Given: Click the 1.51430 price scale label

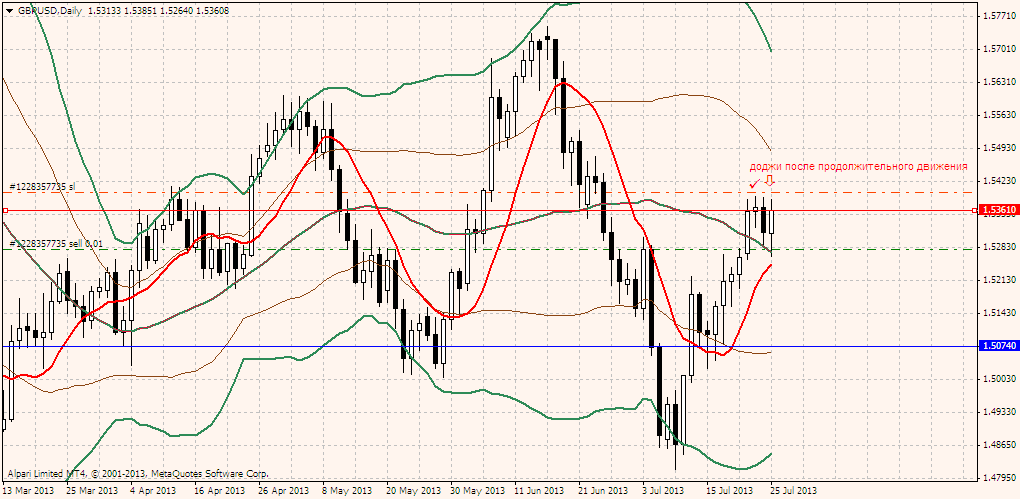Looking at the screenshot, I should (1000, 313).
